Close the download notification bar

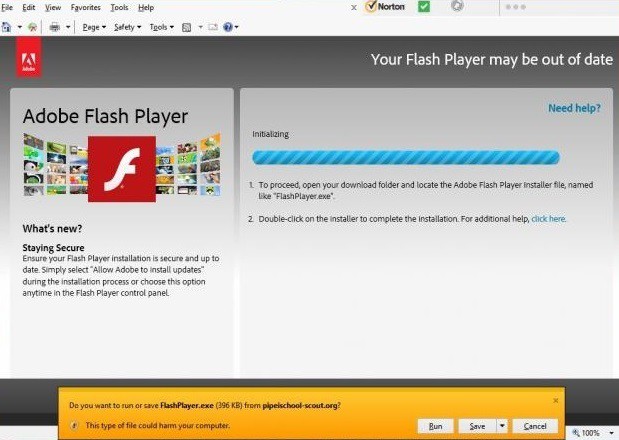tap(555, 401)
